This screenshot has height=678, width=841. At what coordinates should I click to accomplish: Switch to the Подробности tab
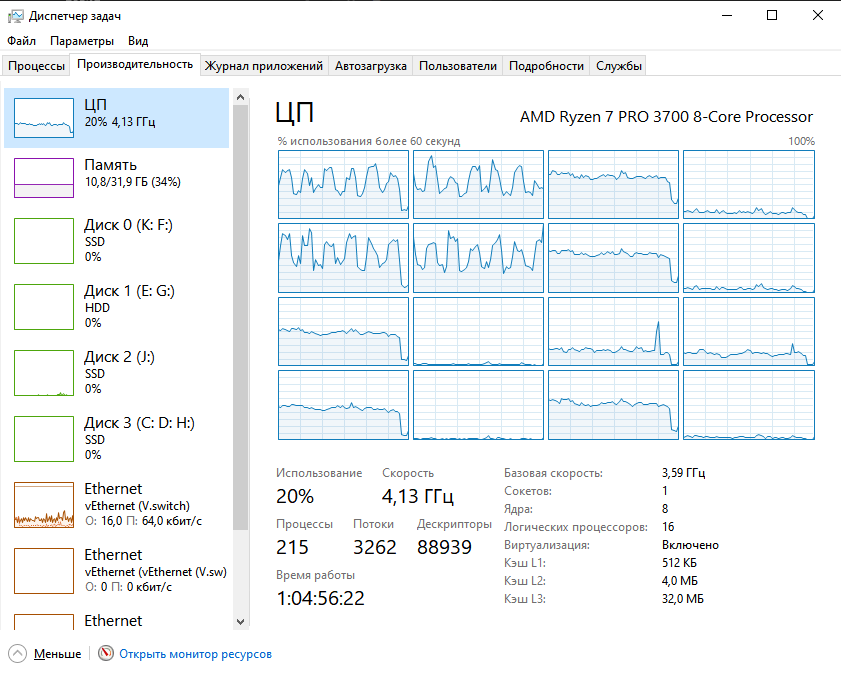(x=546, y=66)
